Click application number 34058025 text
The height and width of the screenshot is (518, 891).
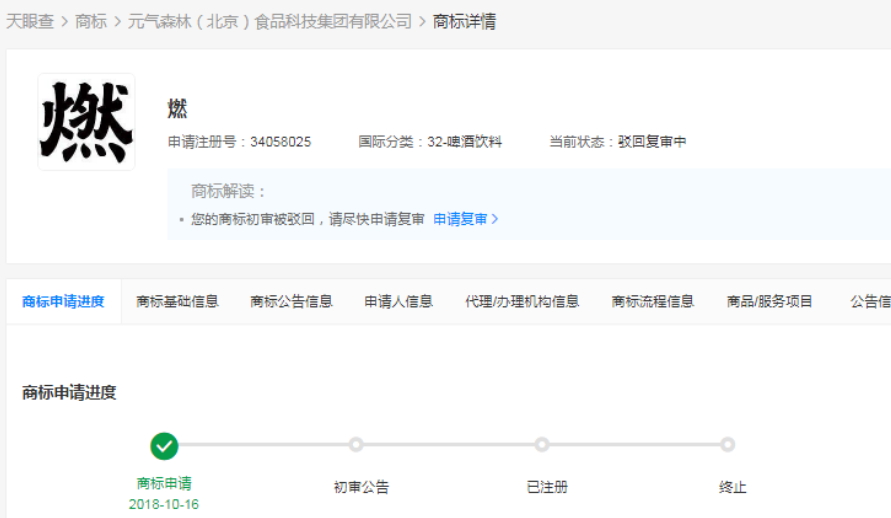coord(281,141)
